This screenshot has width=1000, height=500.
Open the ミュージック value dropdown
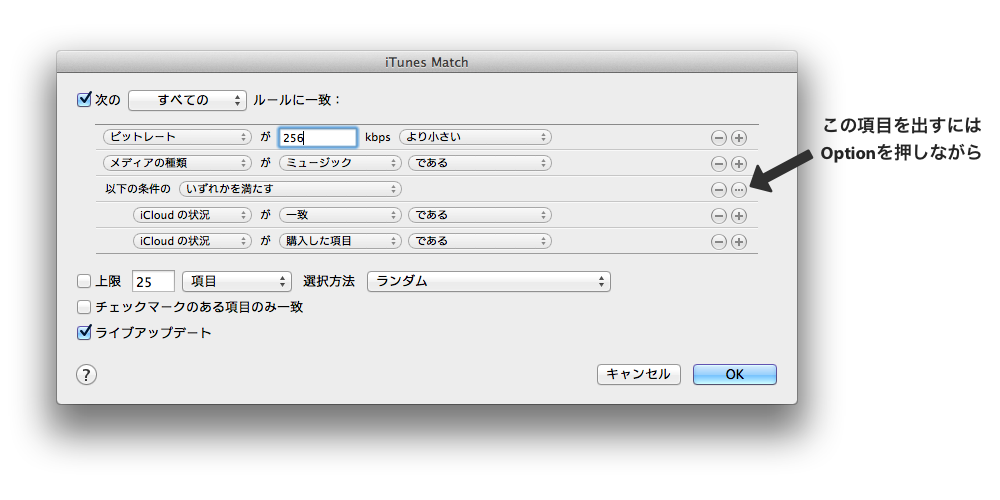point(341,163)
